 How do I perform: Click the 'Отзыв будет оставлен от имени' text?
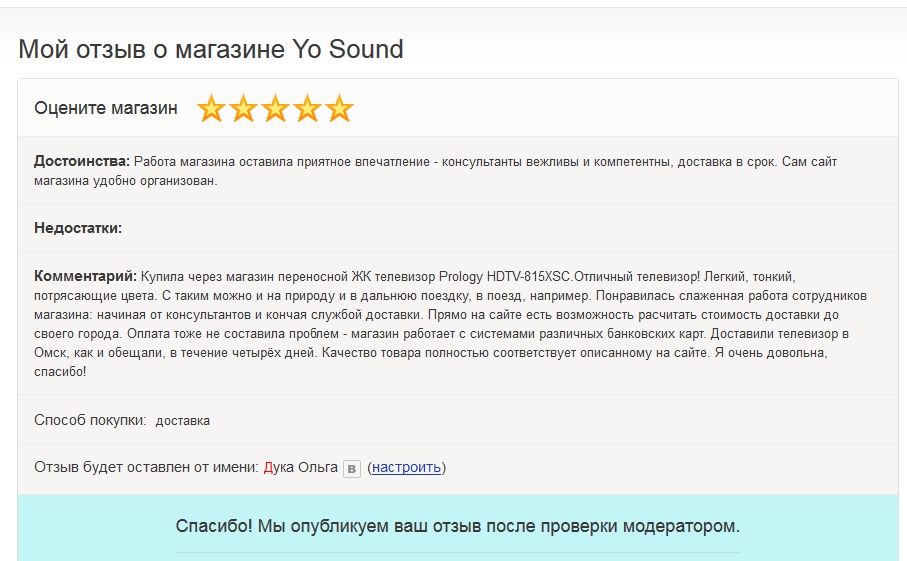[x=146, y=467]
